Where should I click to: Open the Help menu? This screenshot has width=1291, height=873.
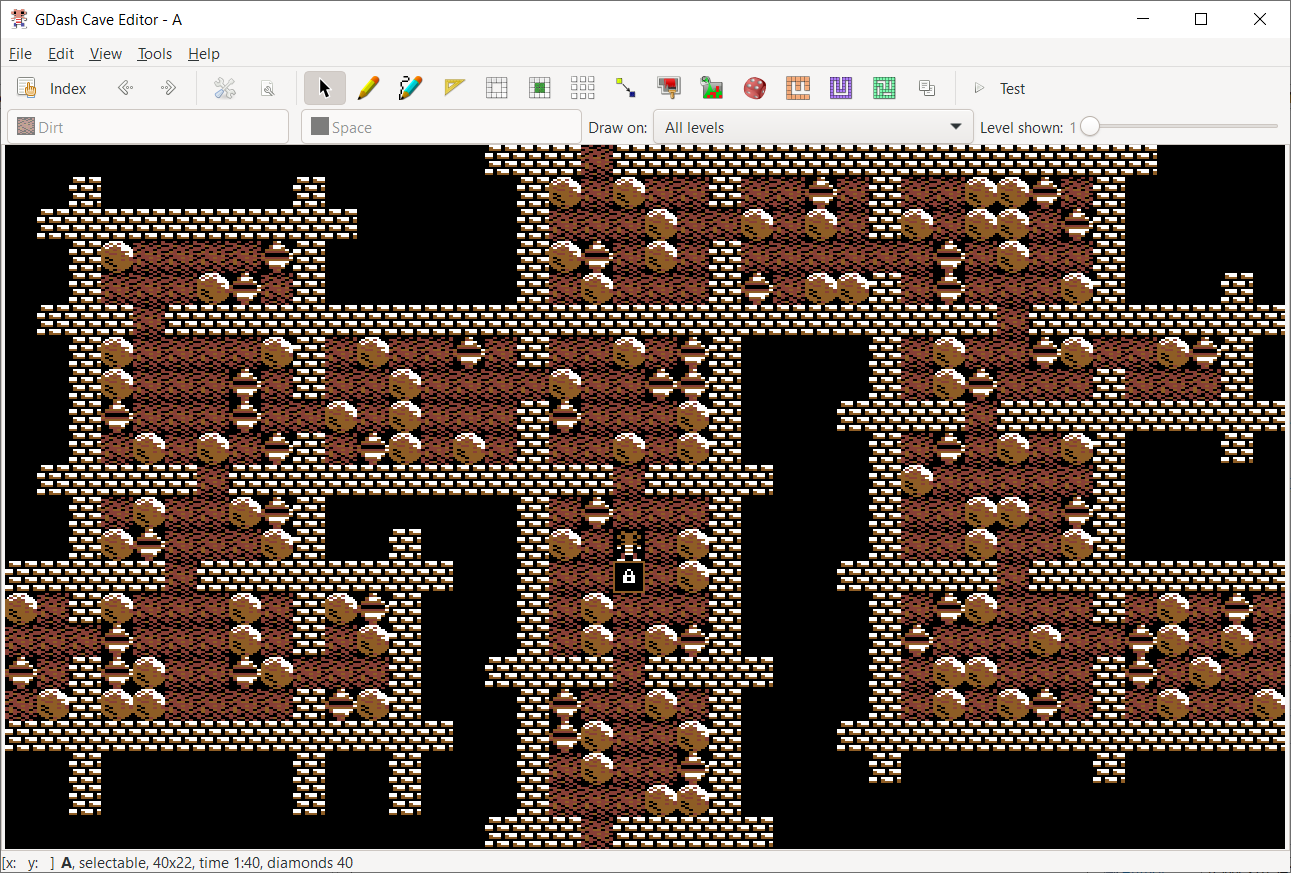coord(204,54)
